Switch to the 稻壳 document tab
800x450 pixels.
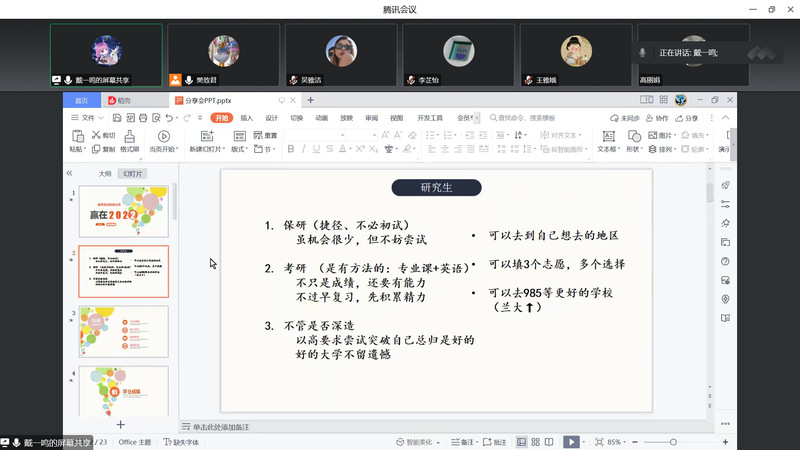[x=119, y=100]
